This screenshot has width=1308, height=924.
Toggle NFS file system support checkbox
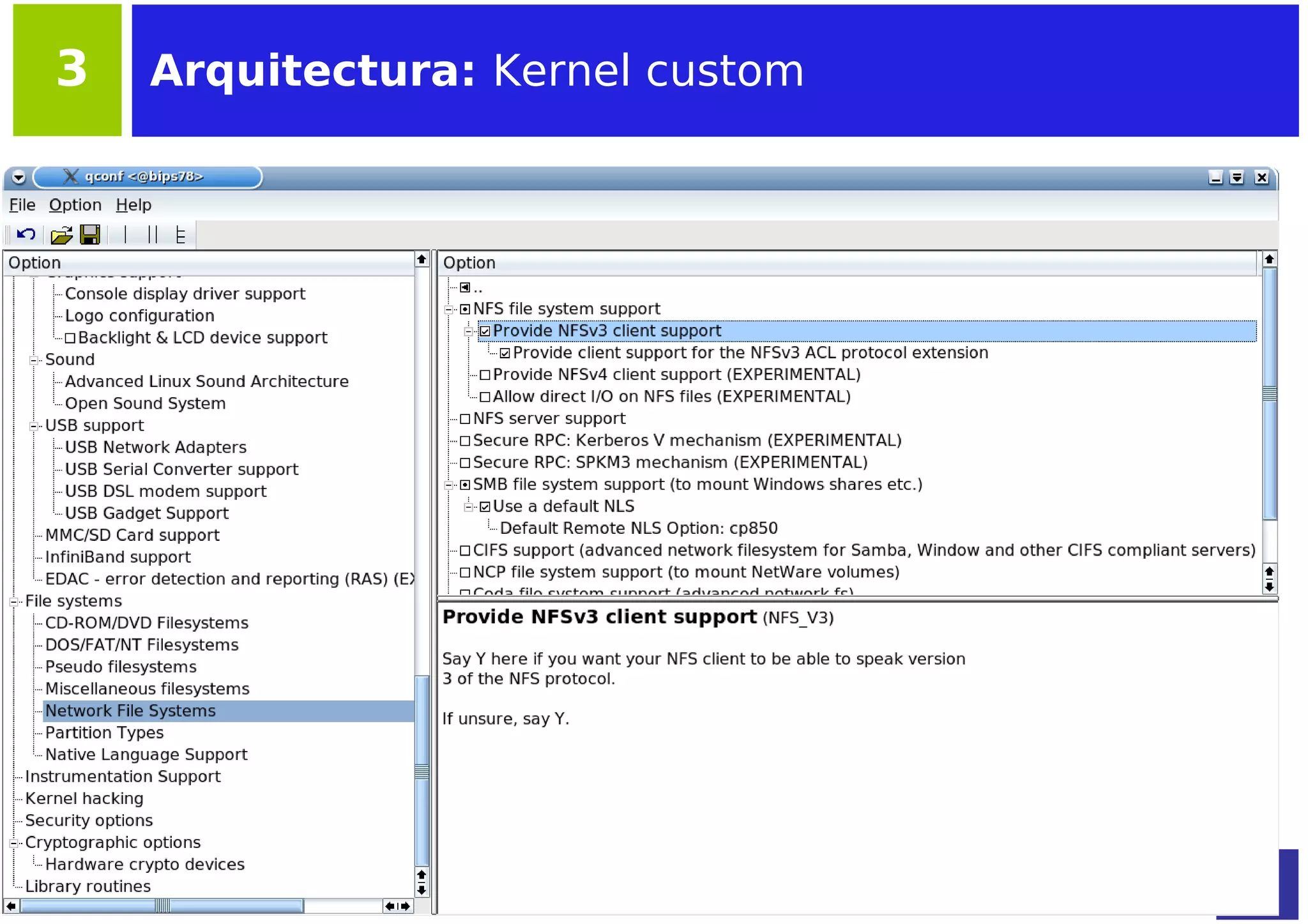click(465, 309)
